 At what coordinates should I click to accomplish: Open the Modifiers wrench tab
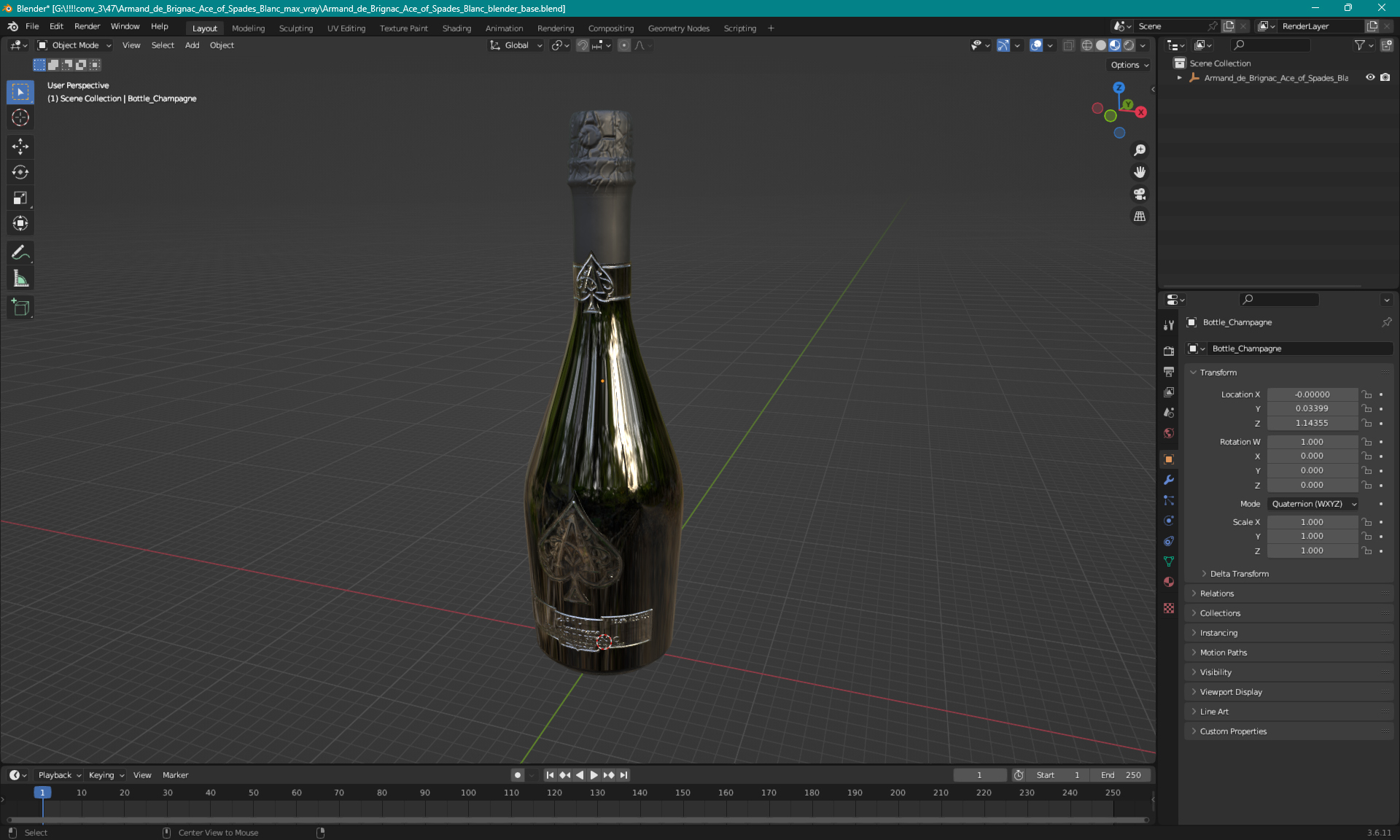point(1169,480)
